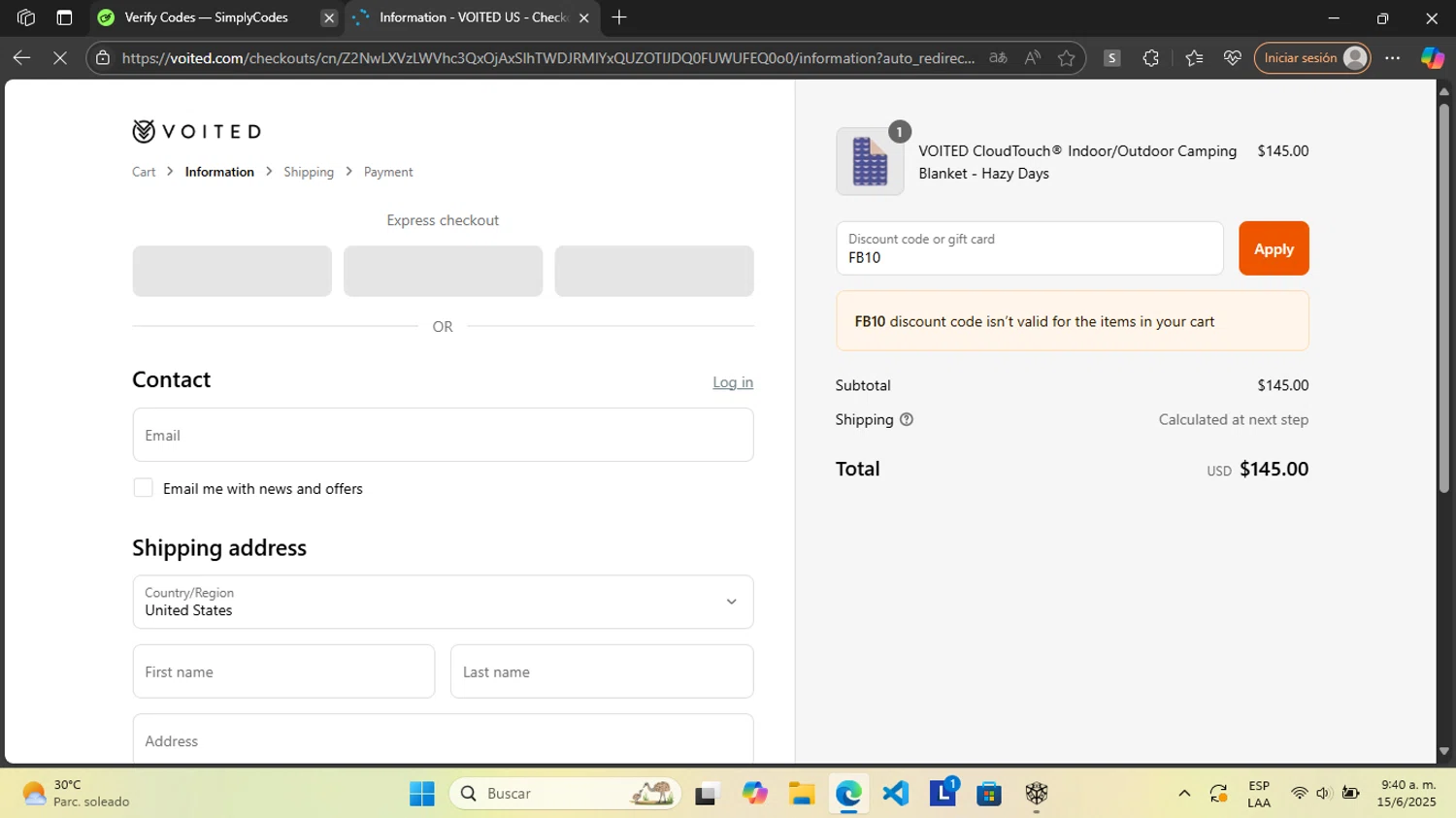
Task: Go to Shipping breadcrumb step
Action: coord(309,172)
